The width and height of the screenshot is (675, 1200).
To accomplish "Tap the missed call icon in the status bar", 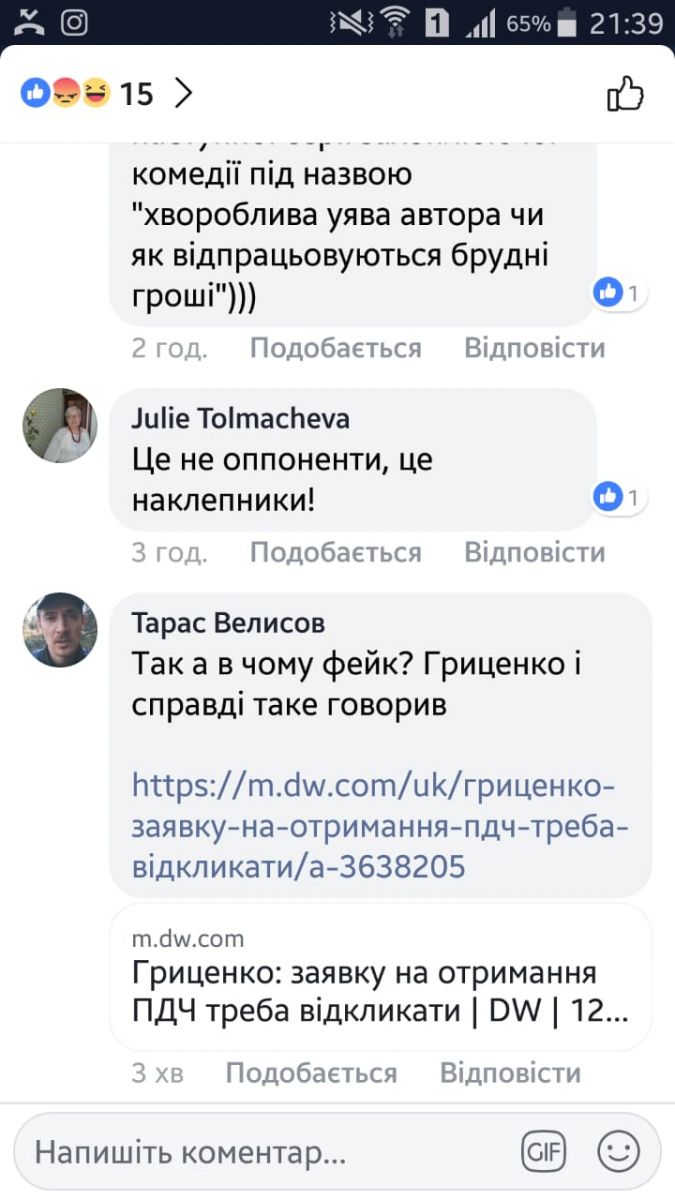I will pos(30,23).
